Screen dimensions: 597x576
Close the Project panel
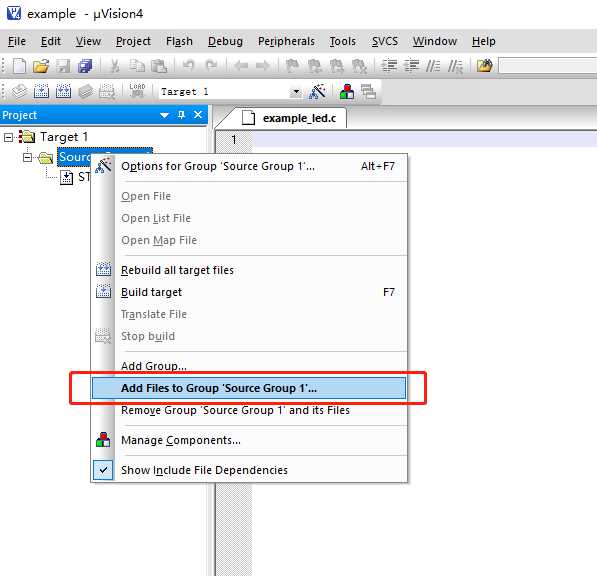coord(198,115)
